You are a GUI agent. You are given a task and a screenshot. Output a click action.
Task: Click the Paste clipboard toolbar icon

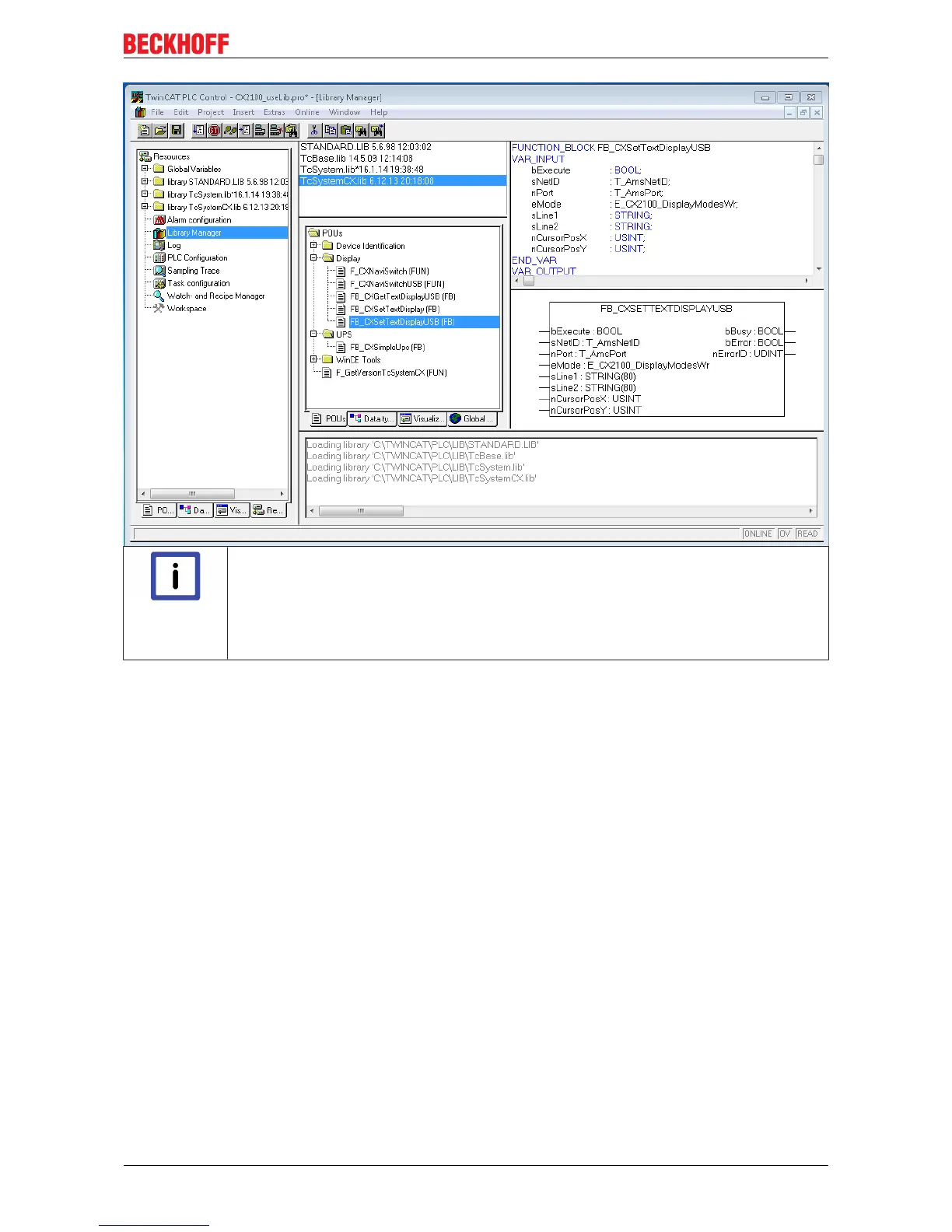tap(345, 131)
